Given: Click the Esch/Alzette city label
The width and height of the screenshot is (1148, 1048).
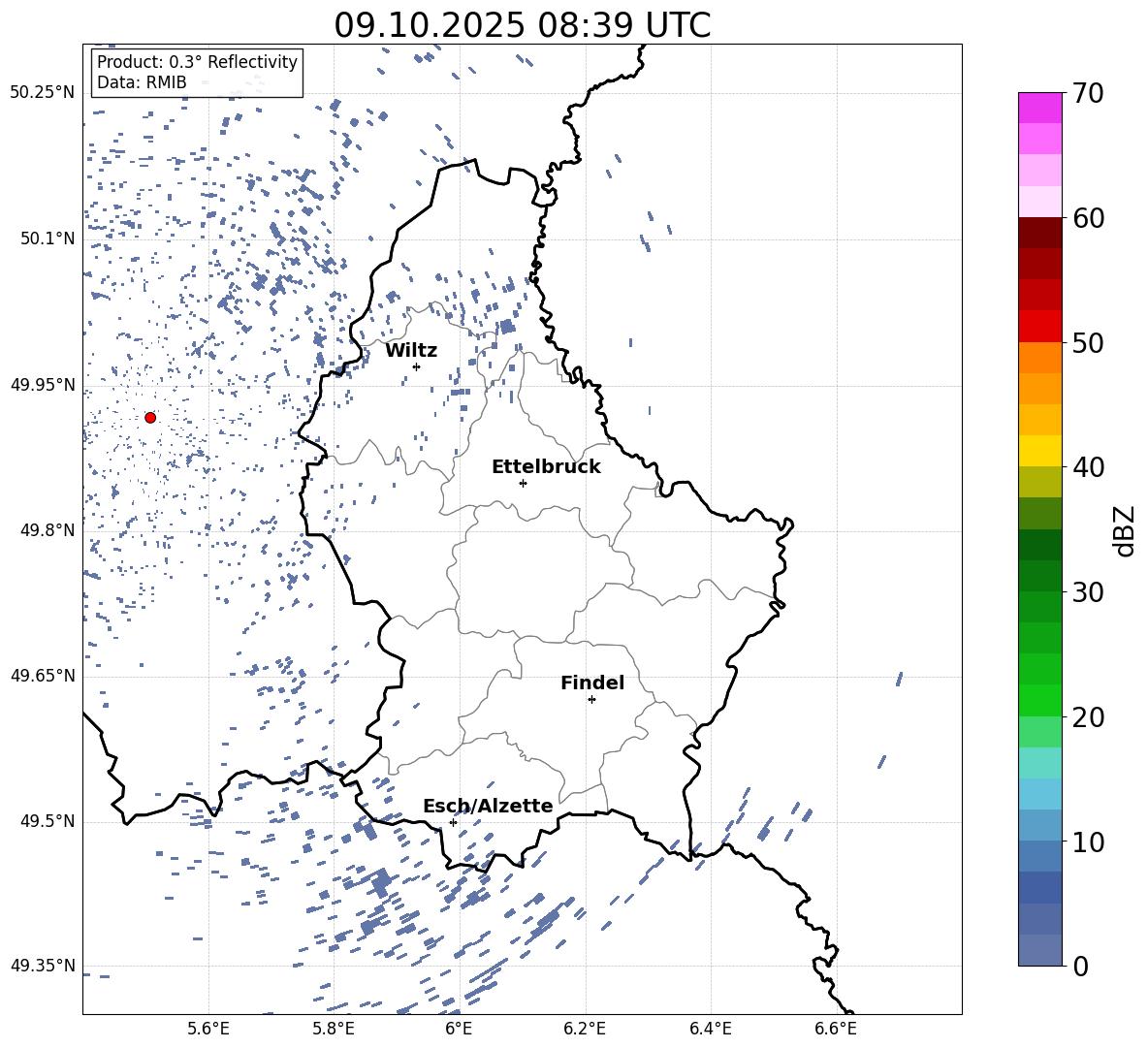Looking at the screenshot, I should pos(488,806).
